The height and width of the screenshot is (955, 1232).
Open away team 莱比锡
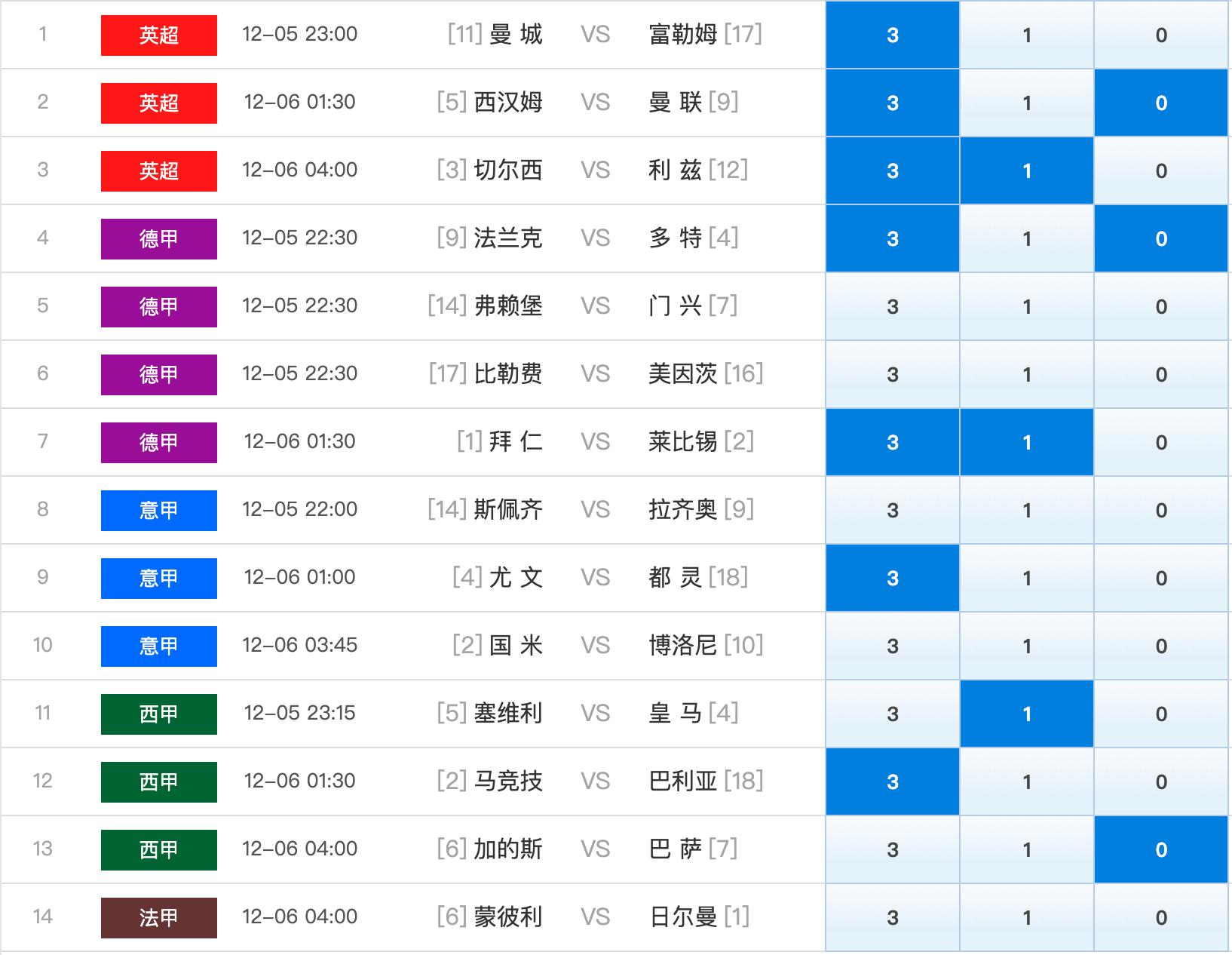pos(683,441)
